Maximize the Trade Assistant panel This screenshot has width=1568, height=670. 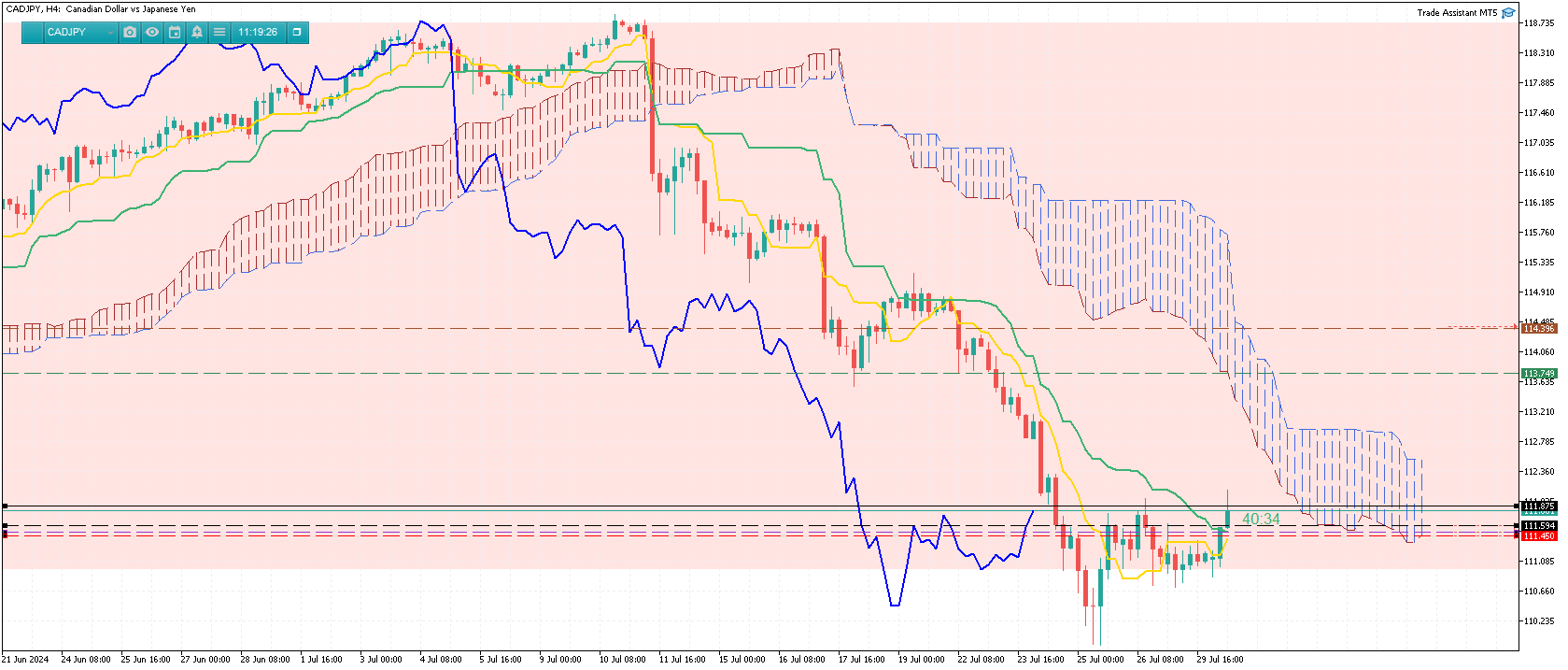tap(297, 32)
